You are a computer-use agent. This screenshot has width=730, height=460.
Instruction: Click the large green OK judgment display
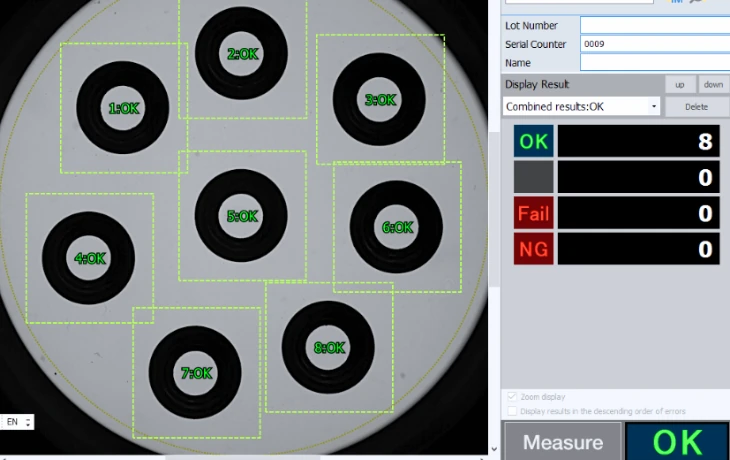pos(677,441)
